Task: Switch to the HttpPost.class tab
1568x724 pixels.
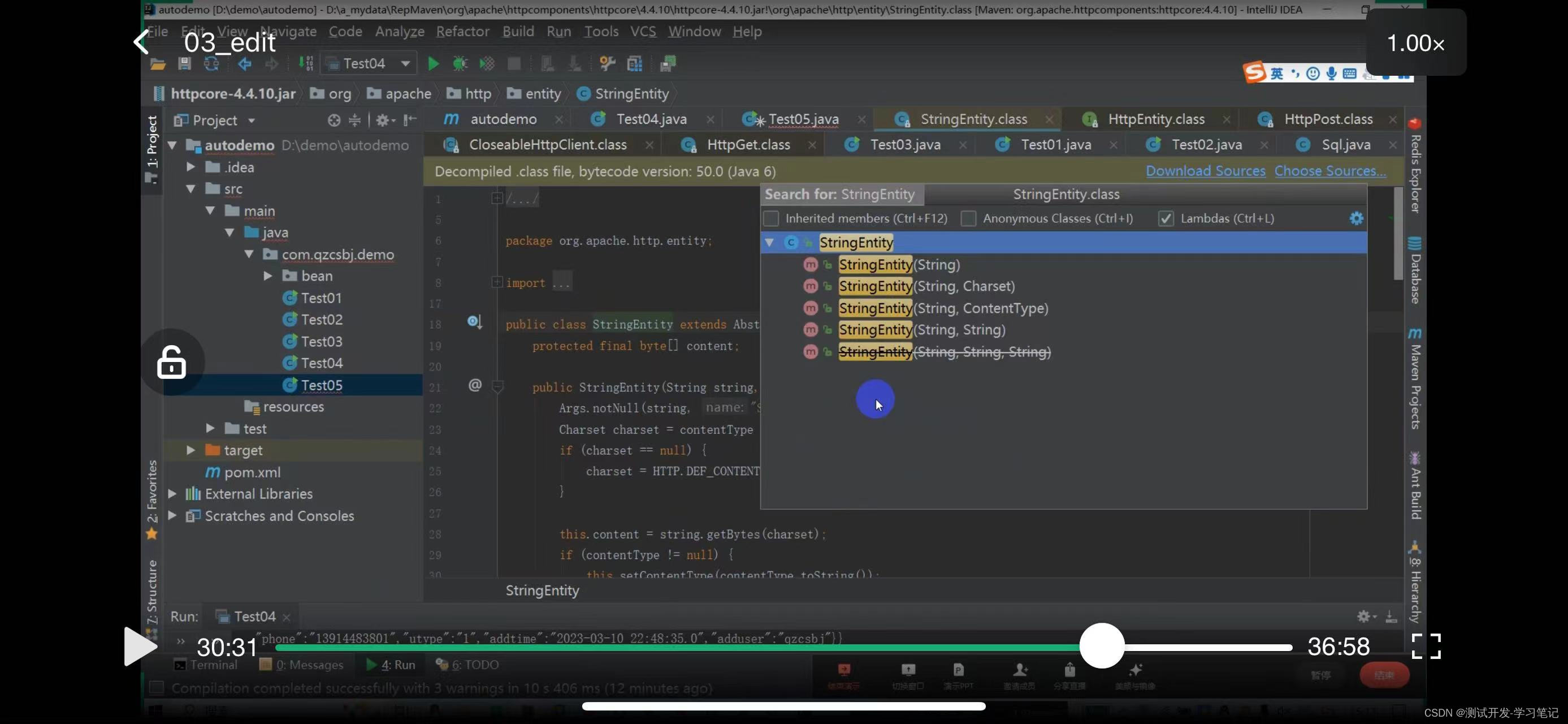Action: point(1328,119)
